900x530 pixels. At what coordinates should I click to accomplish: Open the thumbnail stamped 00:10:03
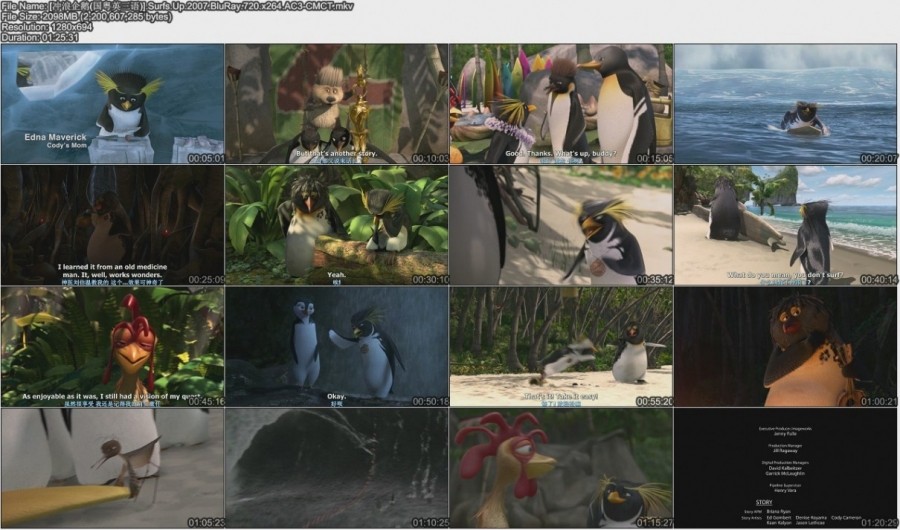pos(336,104)
